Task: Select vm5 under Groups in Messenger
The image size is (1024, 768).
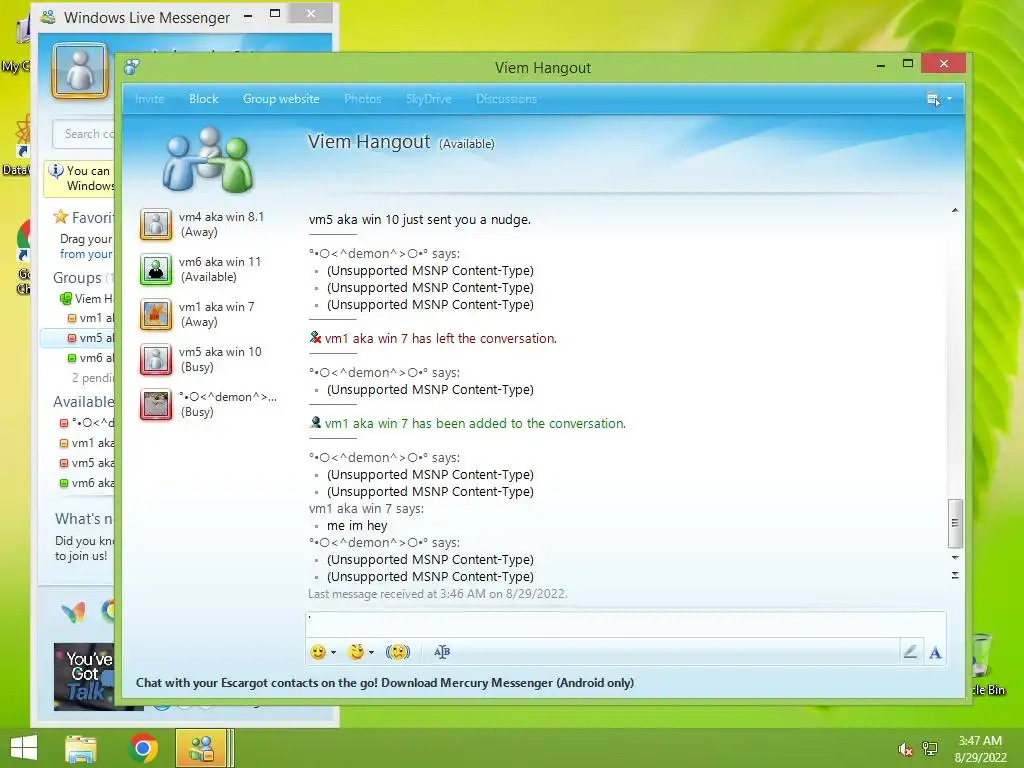Action: [91, 338]
